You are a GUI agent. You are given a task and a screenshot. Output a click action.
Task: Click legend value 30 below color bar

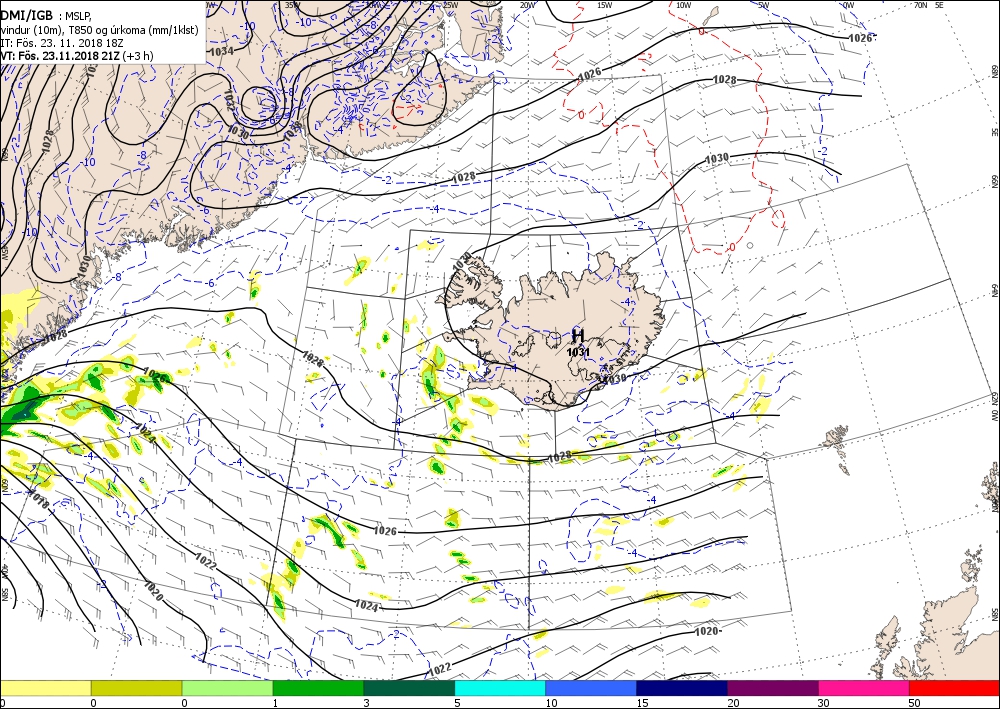(x=823, y=703)
